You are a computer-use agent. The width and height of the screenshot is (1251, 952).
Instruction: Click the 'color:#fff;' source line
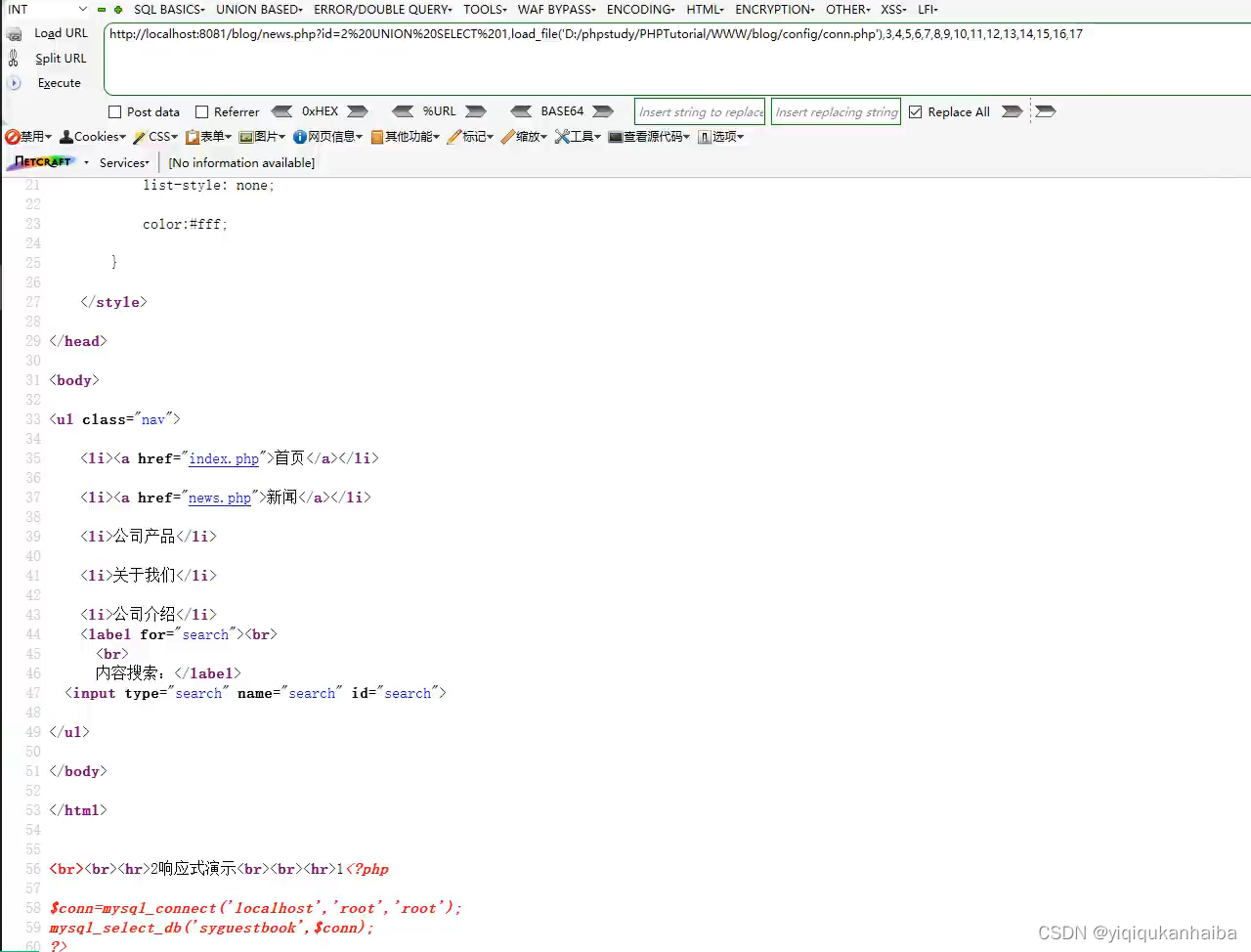click(185, 224)
